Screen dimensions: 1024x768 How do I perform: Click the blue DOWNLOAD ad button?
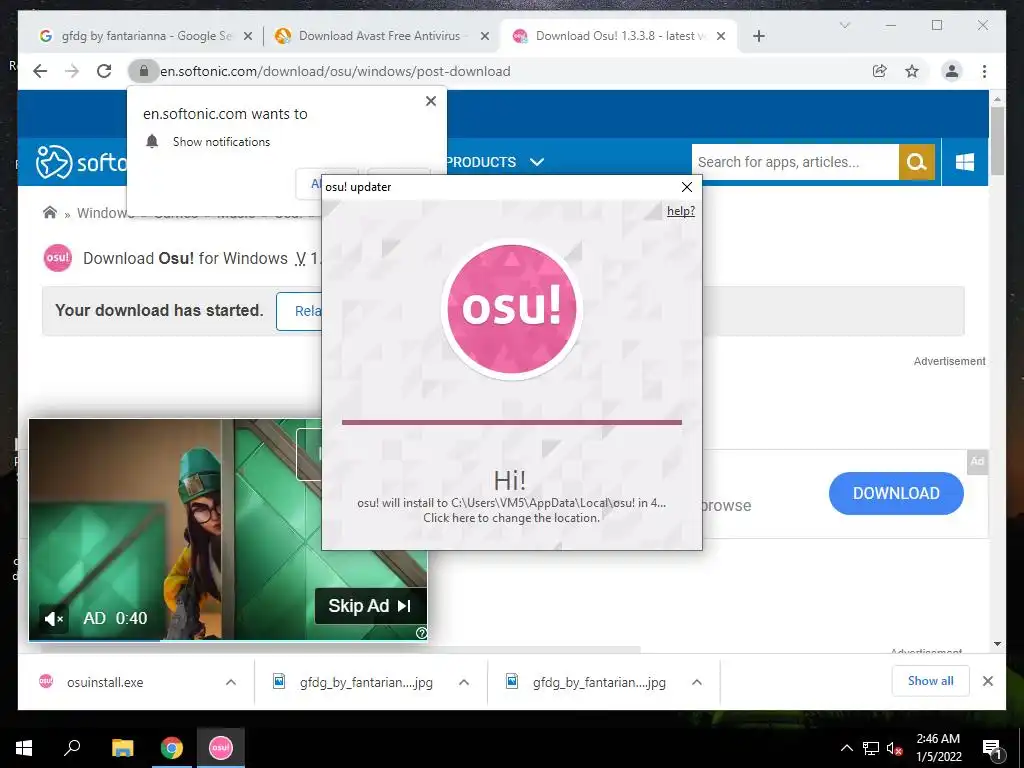[896, 493]
